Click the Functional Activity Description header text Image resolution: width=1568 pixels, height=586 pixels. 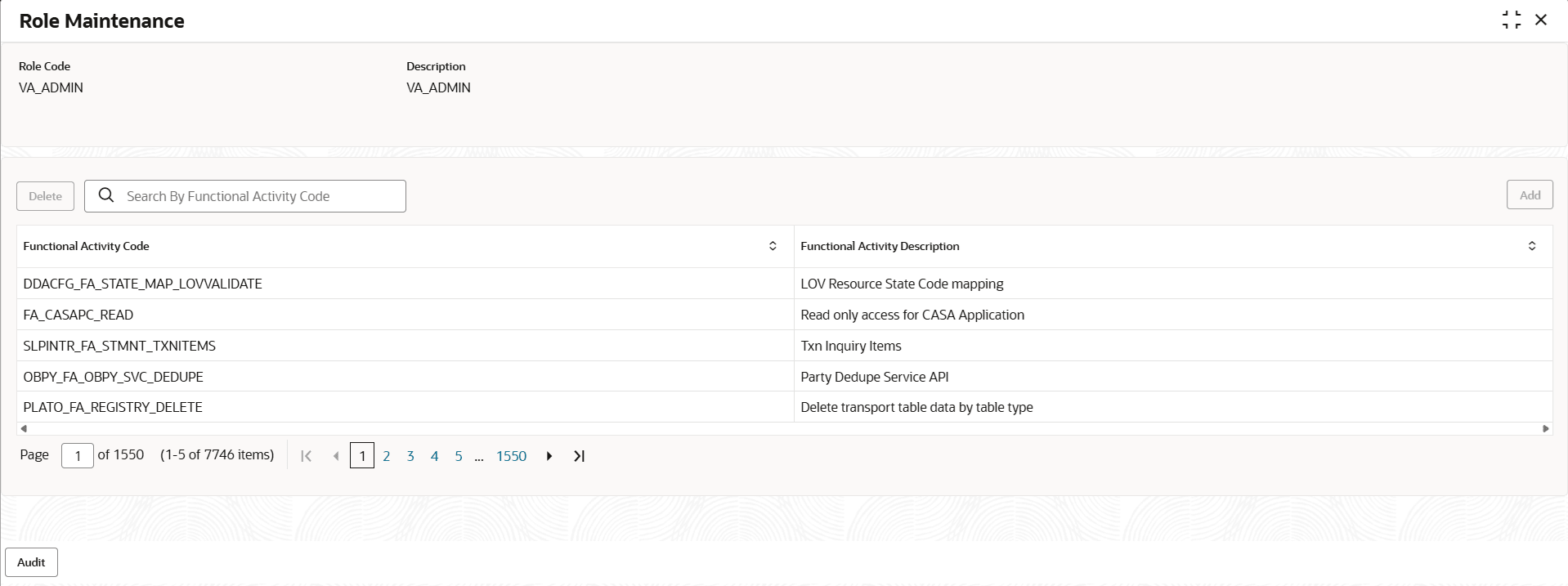click(x=880, y=246)
